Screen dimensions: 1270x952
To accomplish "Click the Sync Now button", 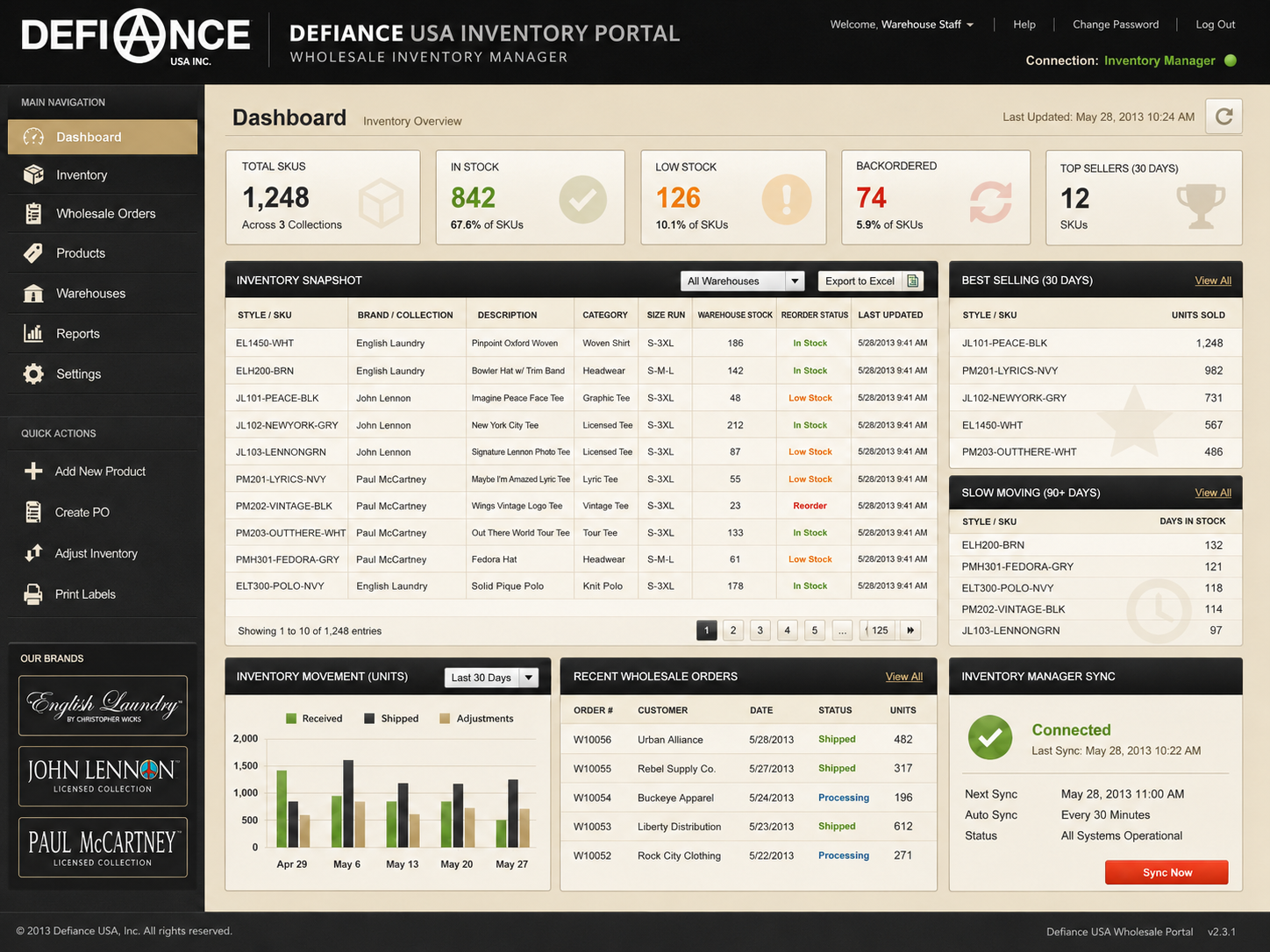I will click(1167, 872).
